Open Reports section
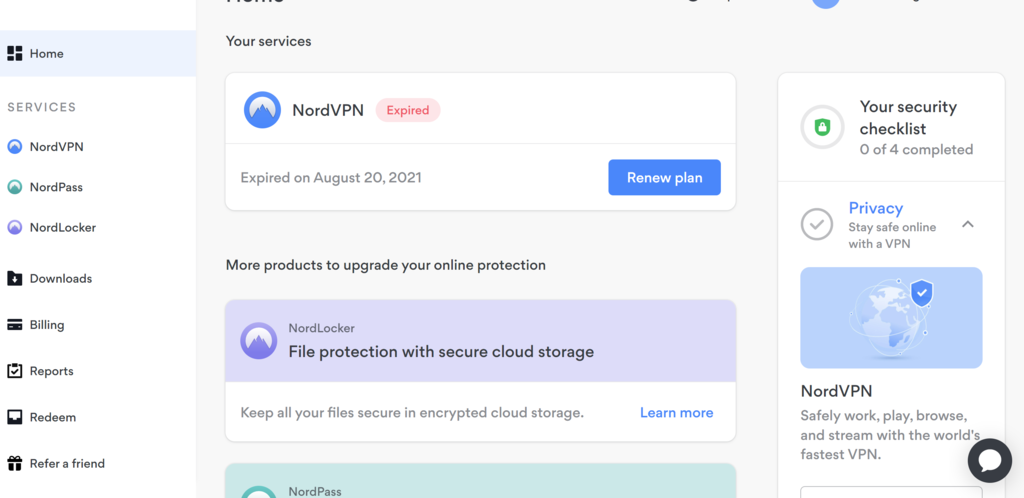The width and height of the screenshot is (1024, 498). coord(52,371)
